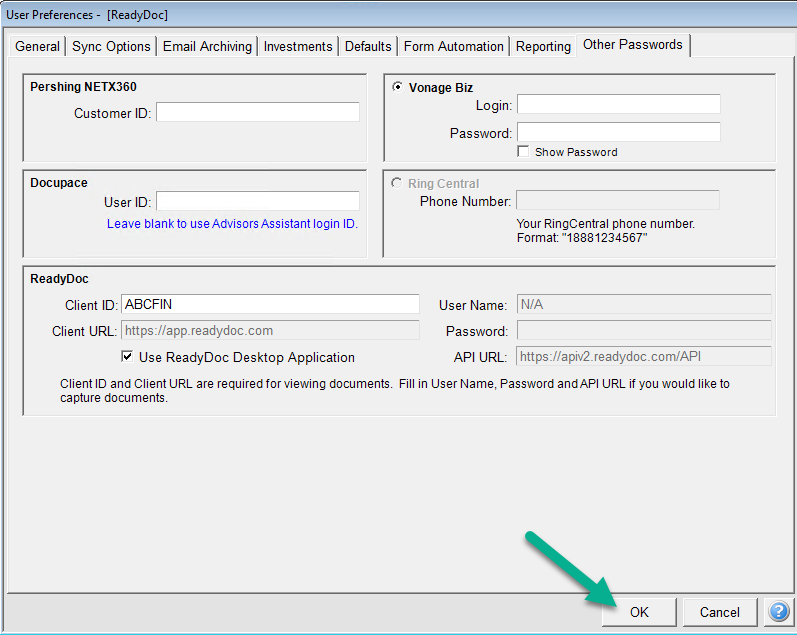Click the ReadyDoc Client ID field
The height and width of the screenshot is (635, 797).
[x=270, y=304]
